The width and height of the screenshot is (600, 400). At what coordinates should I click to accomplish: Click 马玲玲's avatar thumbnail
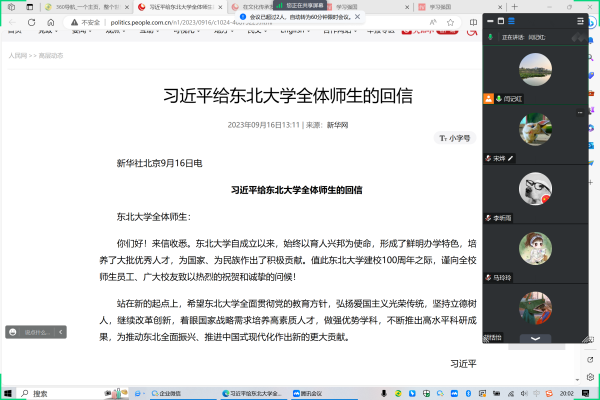pos(535,248)
